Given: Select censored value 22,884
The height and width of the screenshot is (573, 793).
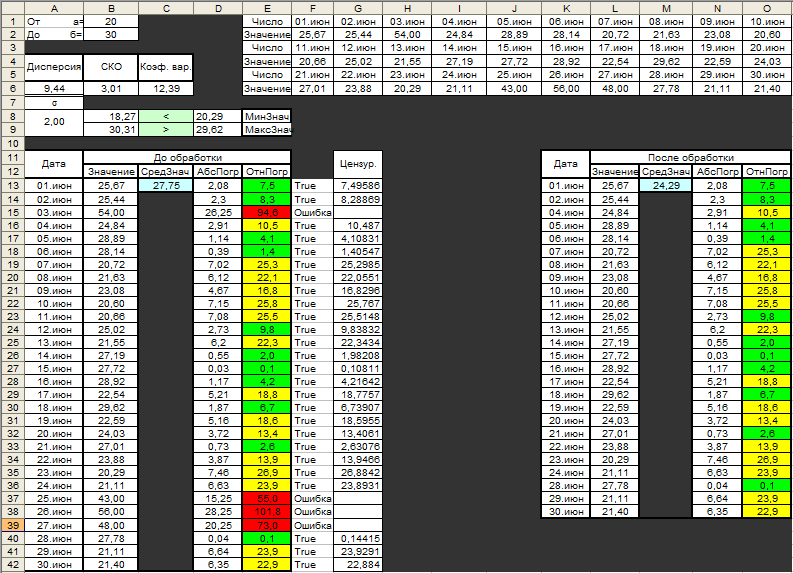Looking at the screenshot, I should [358, 564].
